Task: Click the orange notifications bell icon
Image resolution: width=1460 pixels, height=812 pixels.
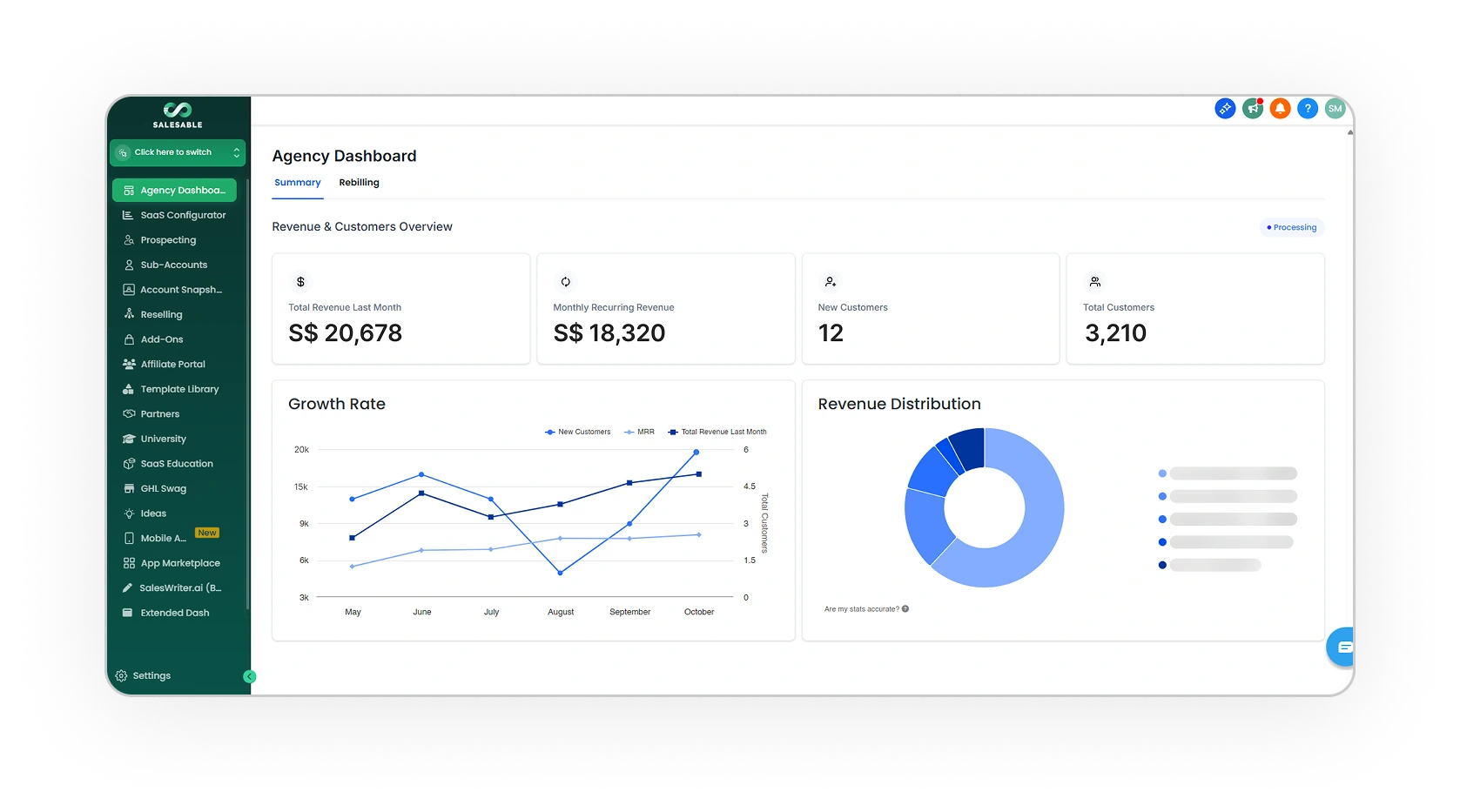Action: pos(1280,109)
